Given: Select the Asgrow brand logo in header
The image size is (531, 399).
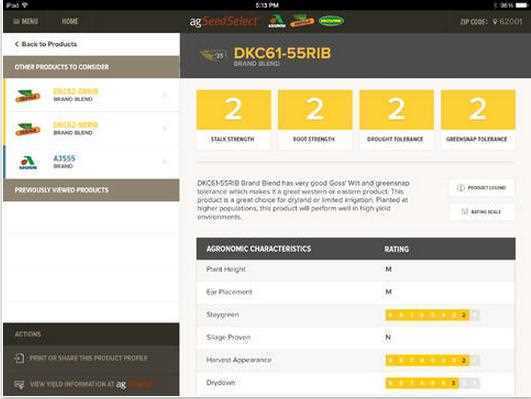Looking at the screenshot, I should click(277, 21).
